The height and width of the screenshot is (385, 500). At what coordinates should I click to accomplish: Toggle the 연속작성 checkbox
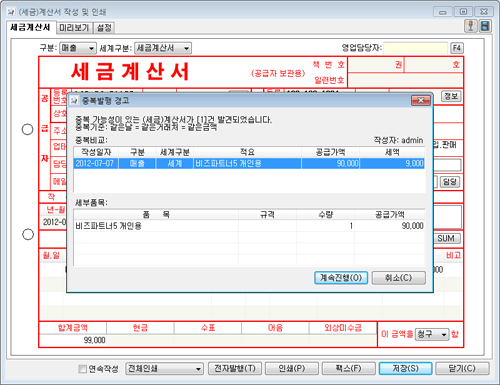(x=82, y=369)
